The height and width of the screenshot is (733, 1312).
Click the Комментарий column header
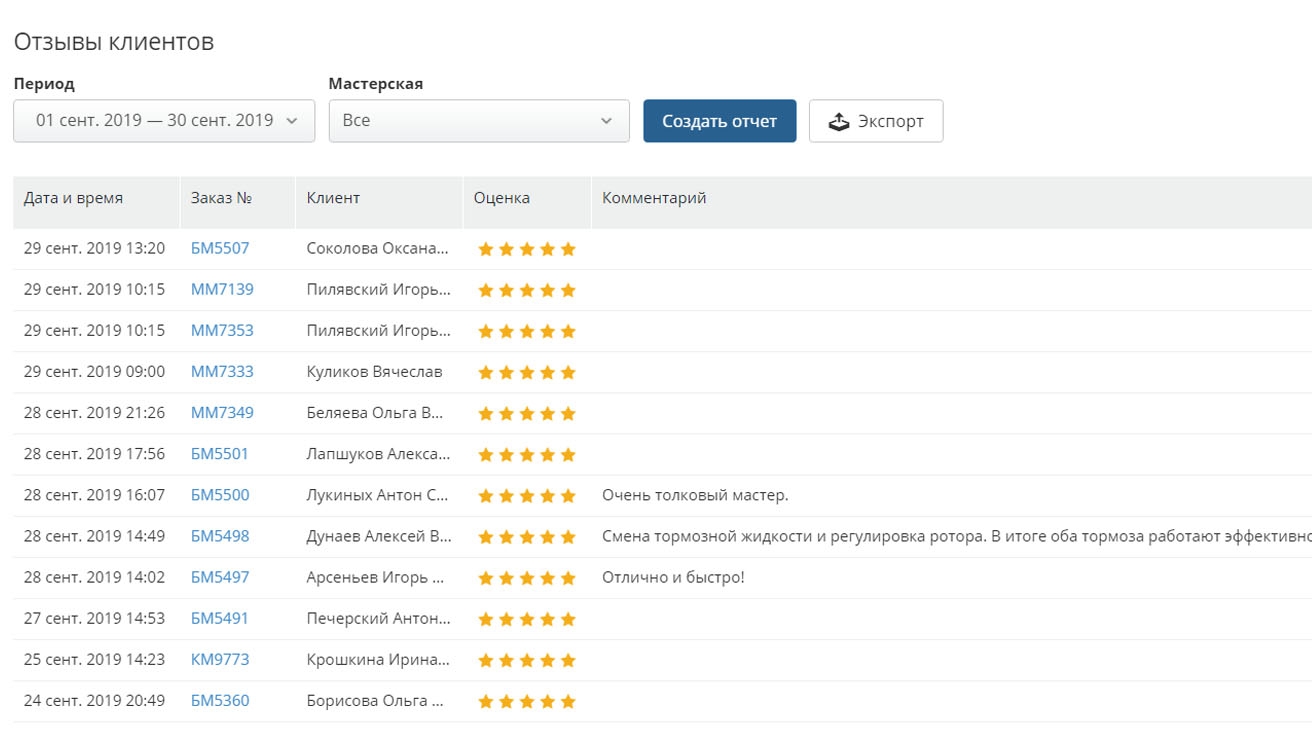coord(654,198)
